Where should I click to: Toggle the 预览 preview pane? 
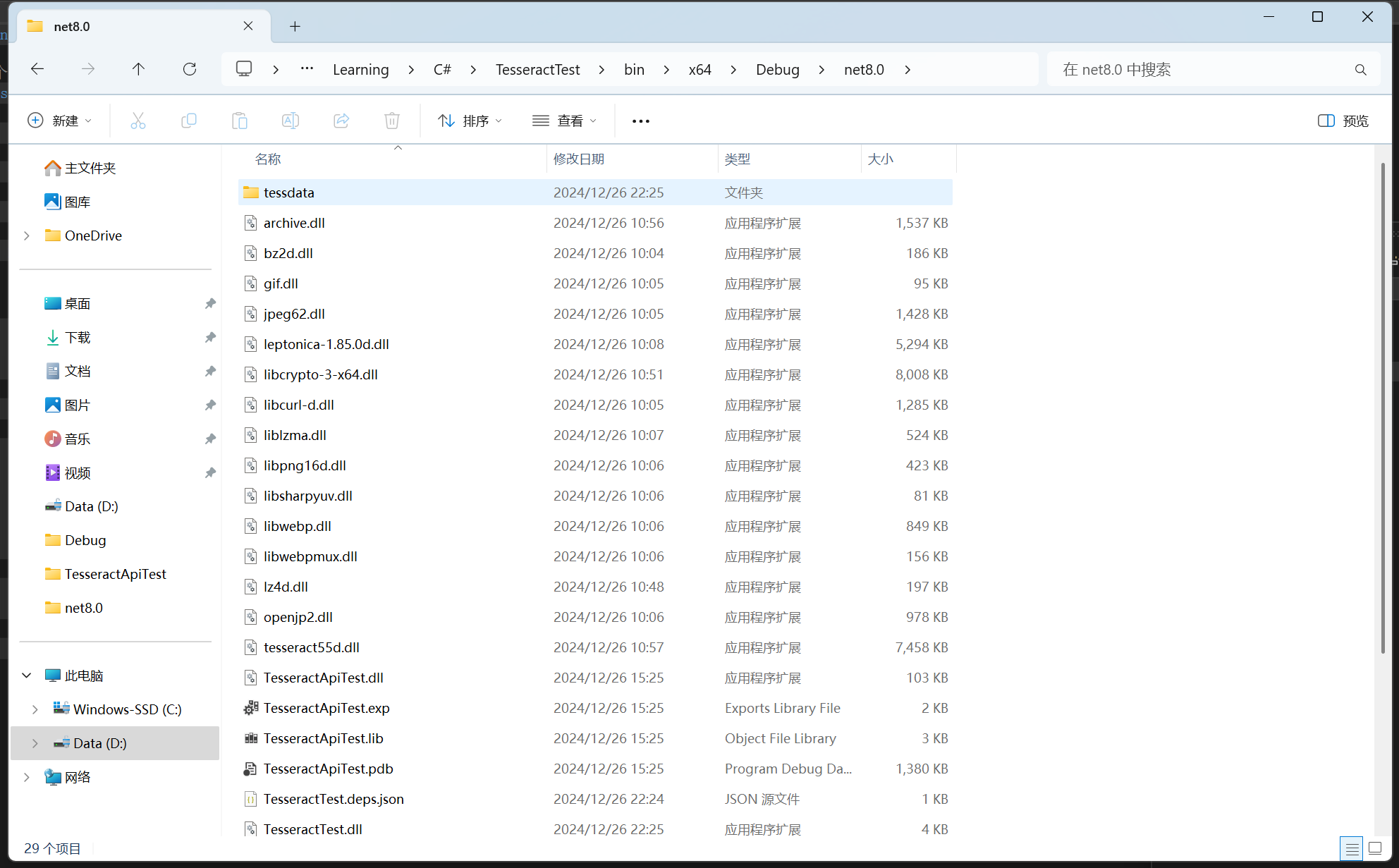1343,121
